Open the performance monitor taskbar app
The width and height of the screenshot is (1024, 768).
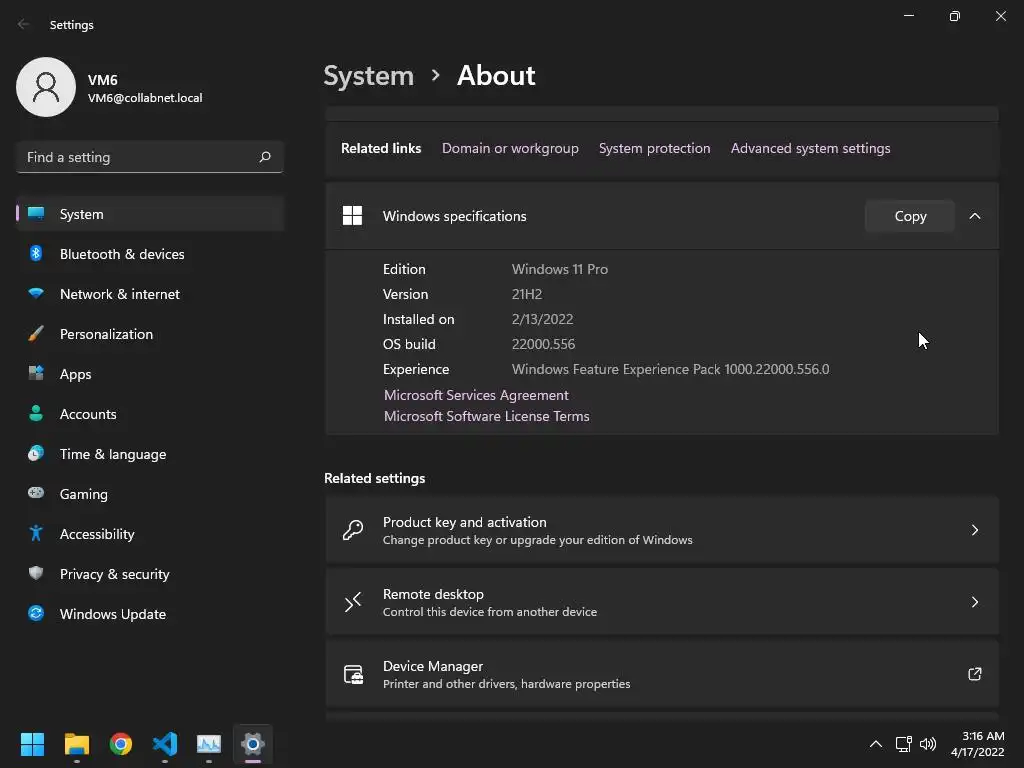pyautogui.click(x=209, y=744)
